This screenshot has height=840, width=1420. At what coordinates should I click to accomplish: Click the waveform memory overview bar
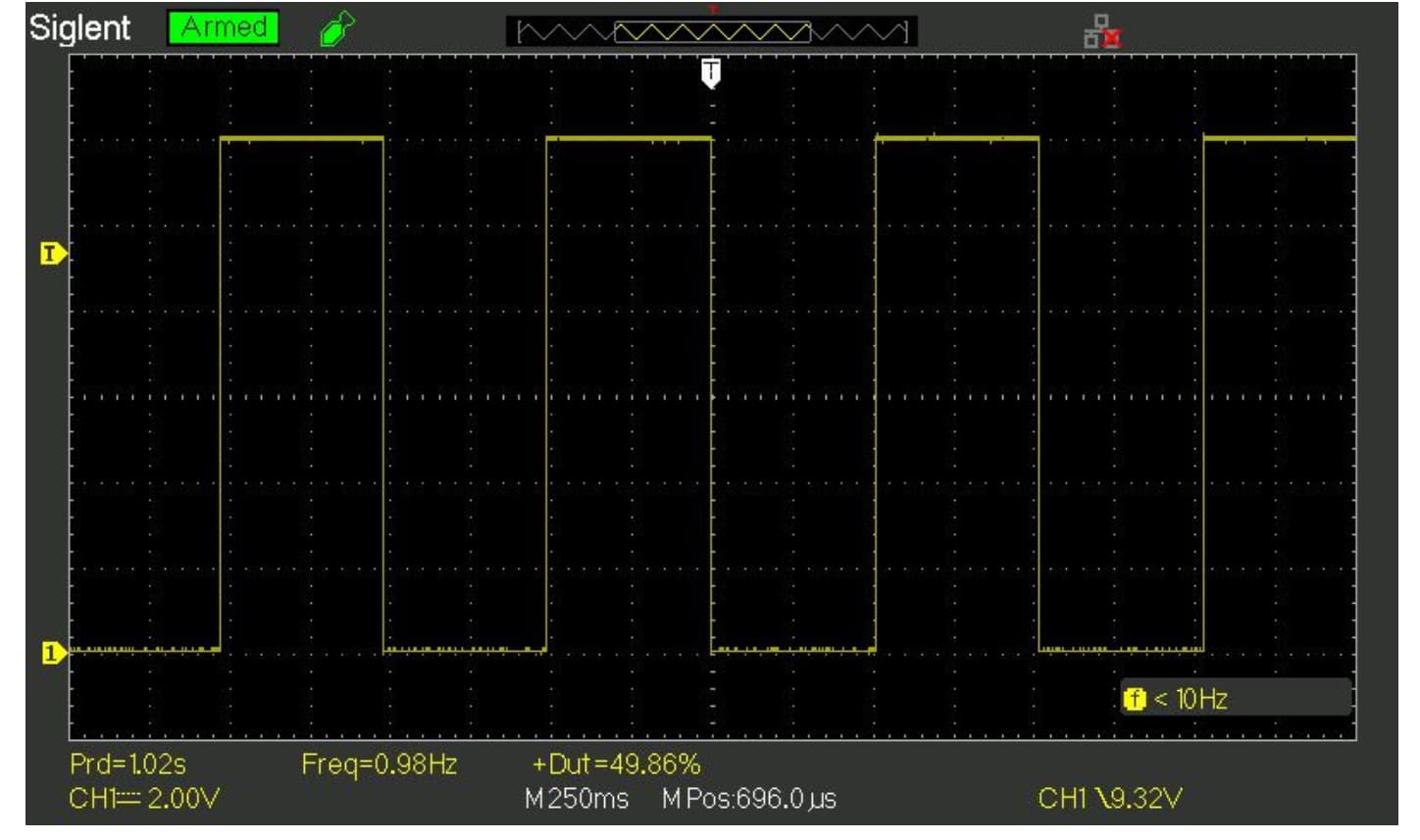[712, 32]
